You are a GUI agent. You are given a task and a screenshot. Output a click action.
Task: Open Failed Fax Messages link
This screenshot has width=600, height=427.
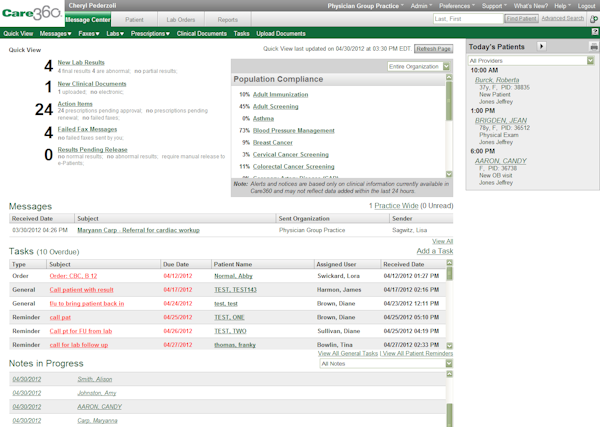click(x=87, y=129)
